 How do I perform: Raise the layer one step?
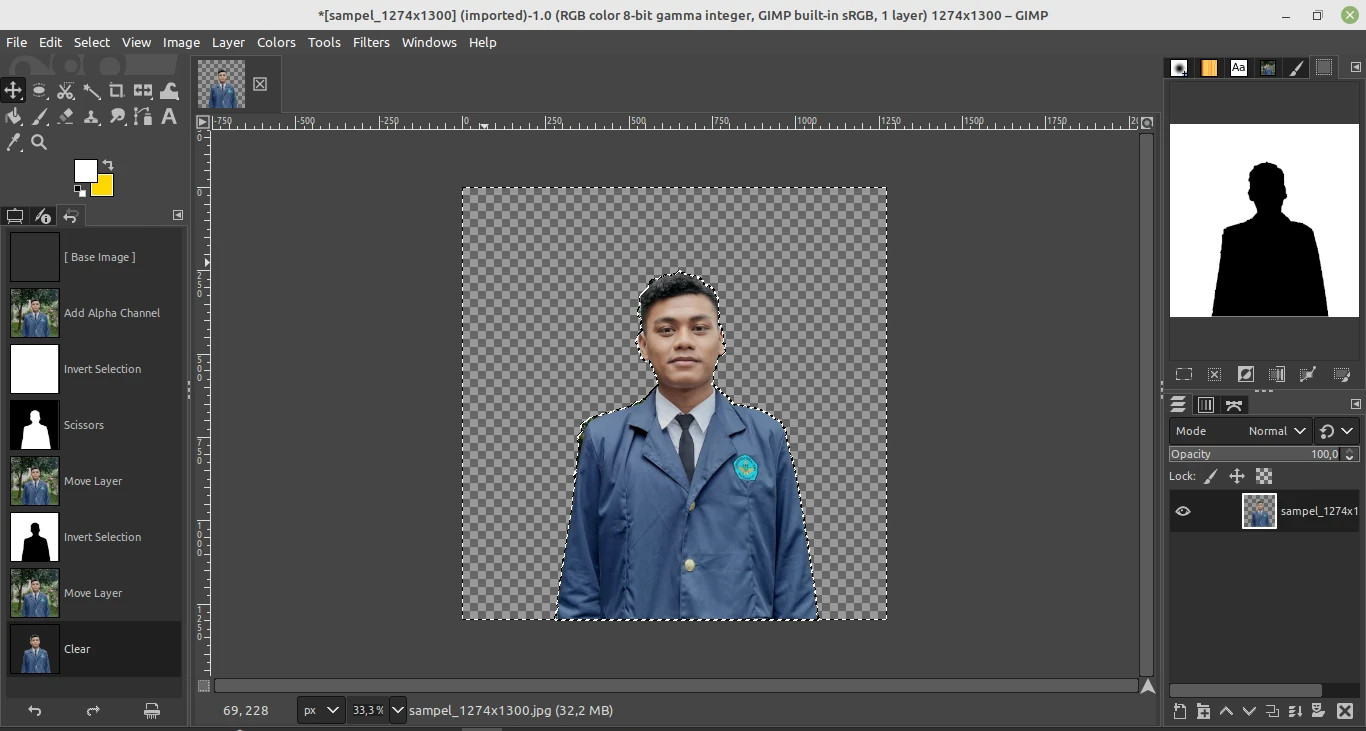click(1226, 711)
